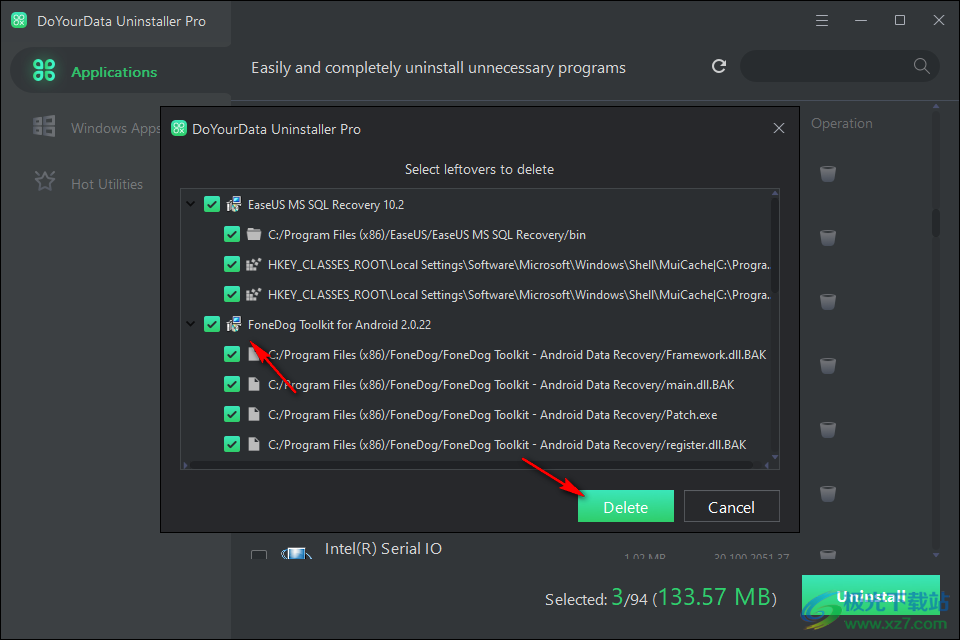Close the leftovers dialog with X
The image size is (960, 640).
pyautogui.click(x=779, y=128)
